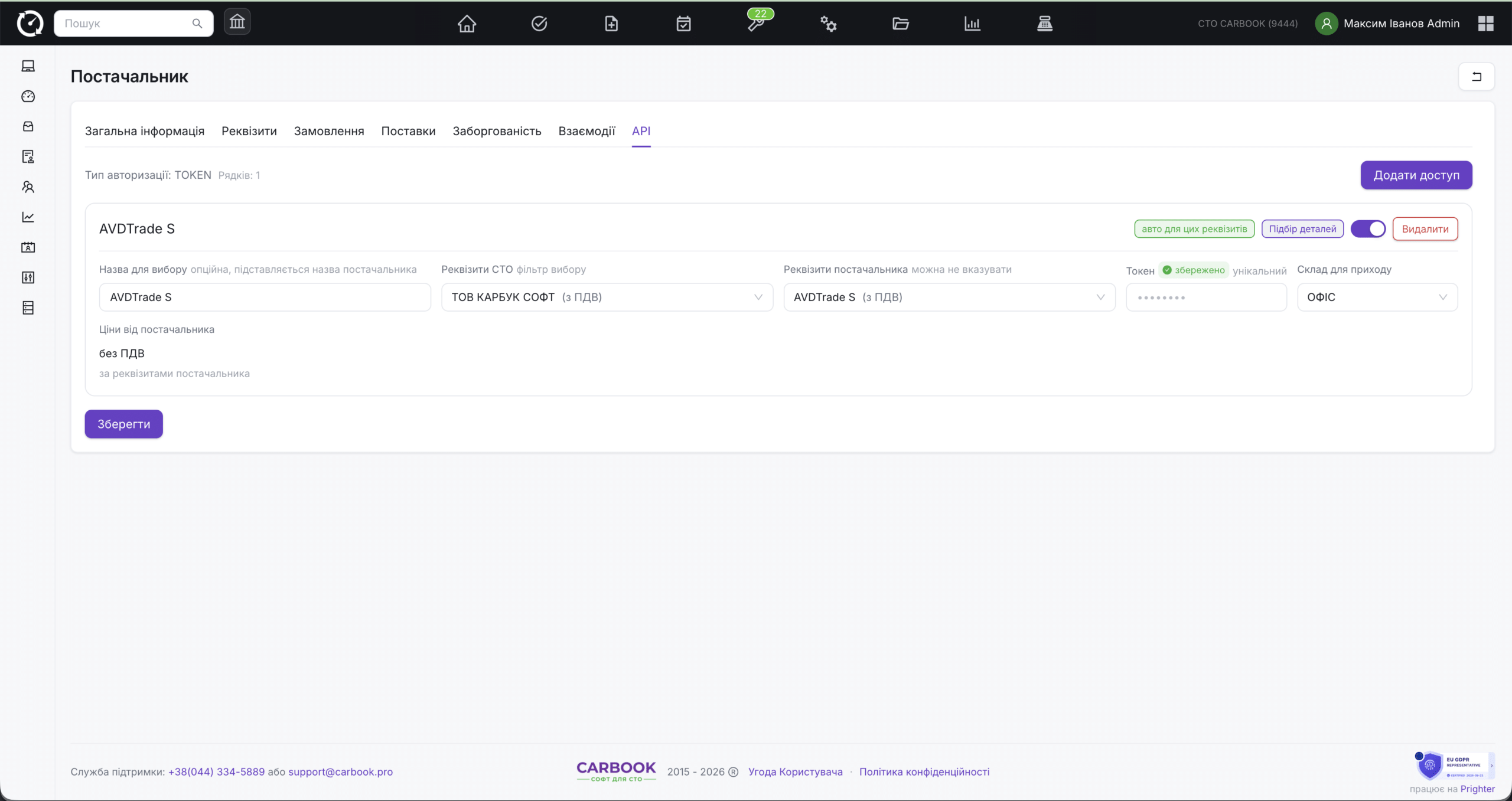The image size is (1512, 801).
Task: Click the авто для цих реквізитів tag
Action: (1194, 229)
